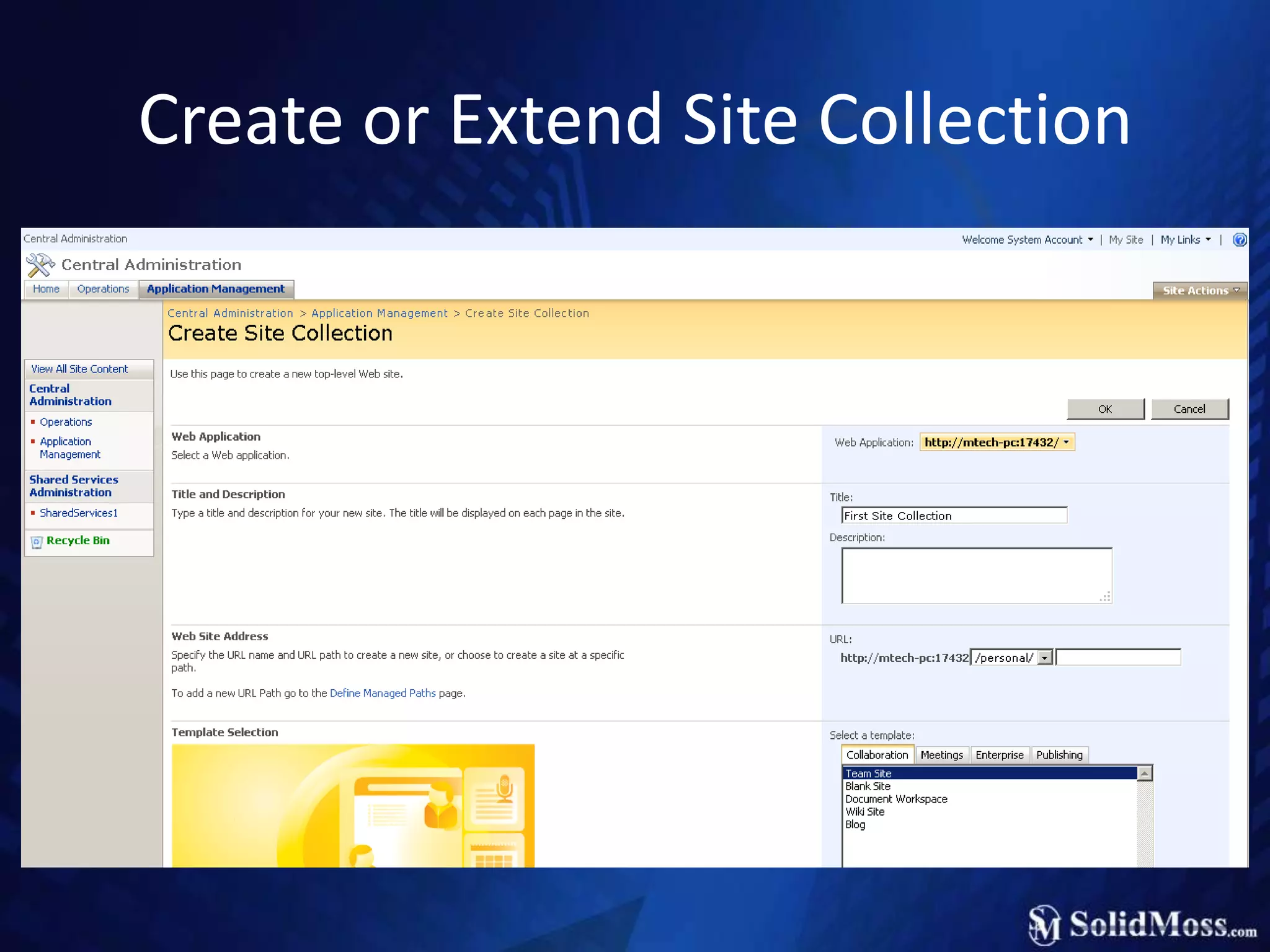
Task: Open SharedServices1 in the sidebar
Action: 79,513
